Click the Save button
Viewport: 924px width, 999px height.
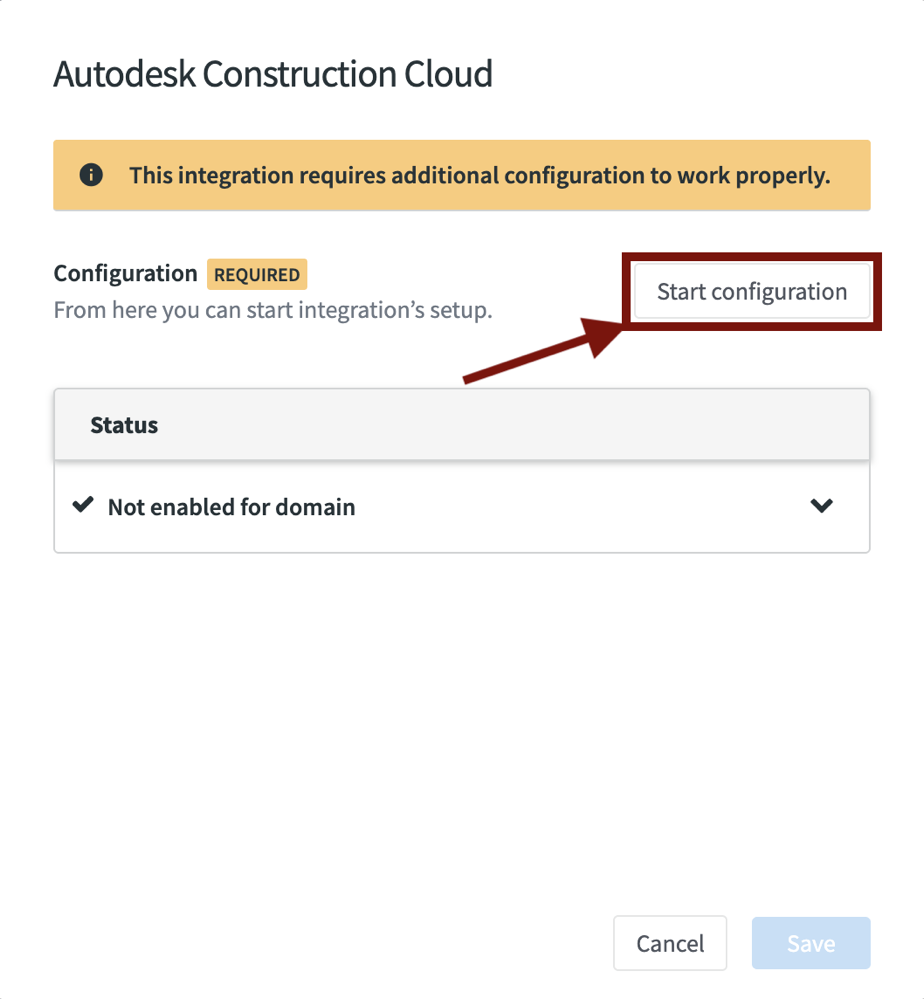[810, 943]
